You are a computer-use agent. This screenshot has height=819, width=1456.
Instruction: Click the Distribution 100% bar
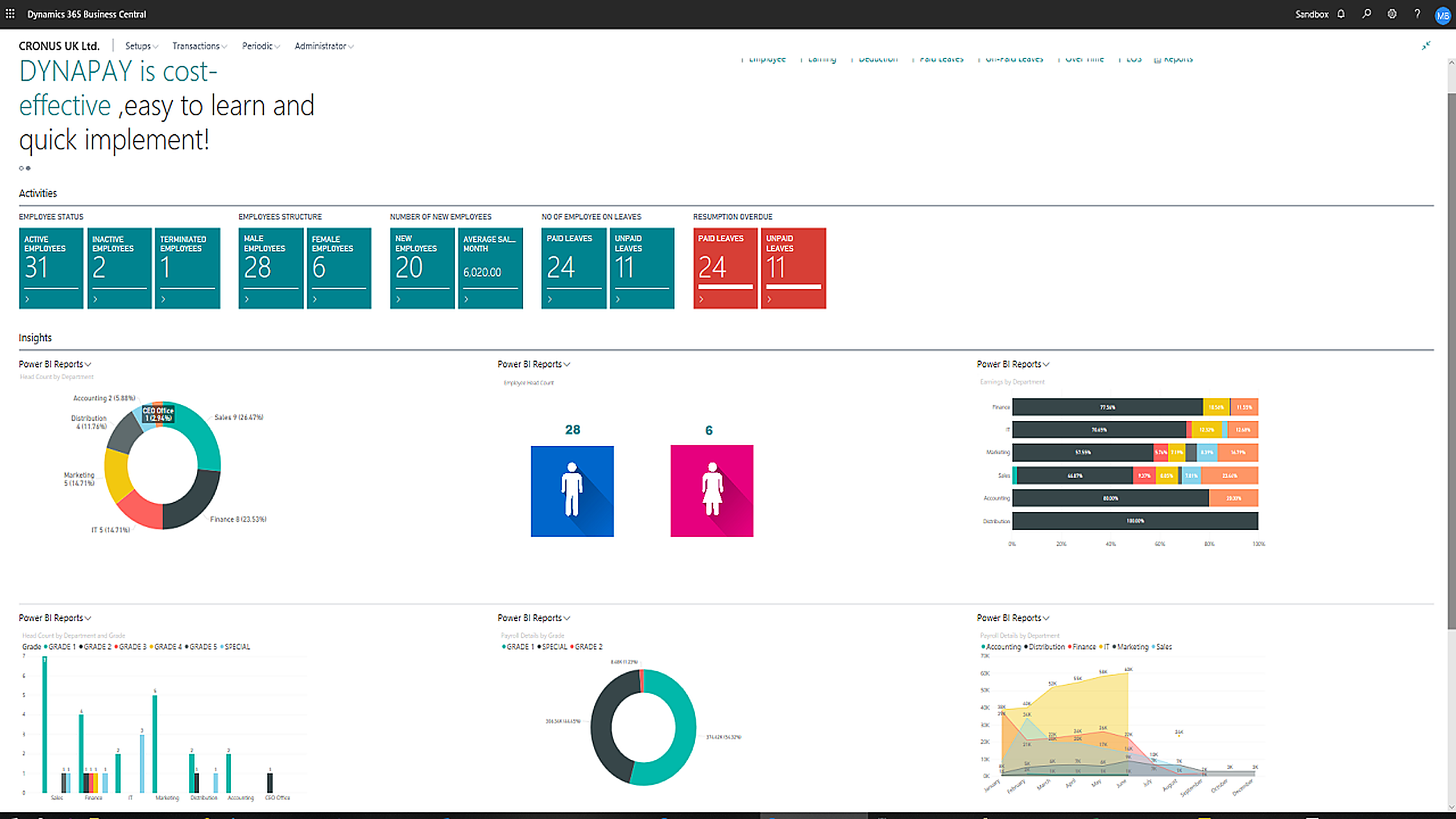(1135, 521)
